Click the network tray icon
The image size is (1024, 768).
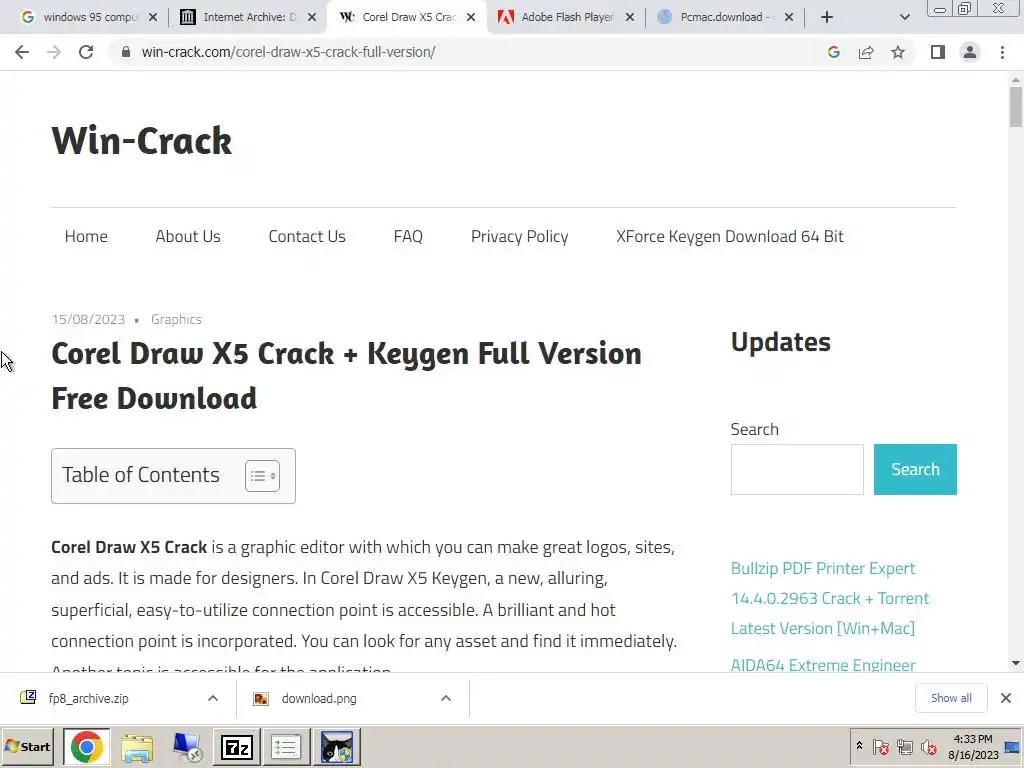tap(904, 746)
